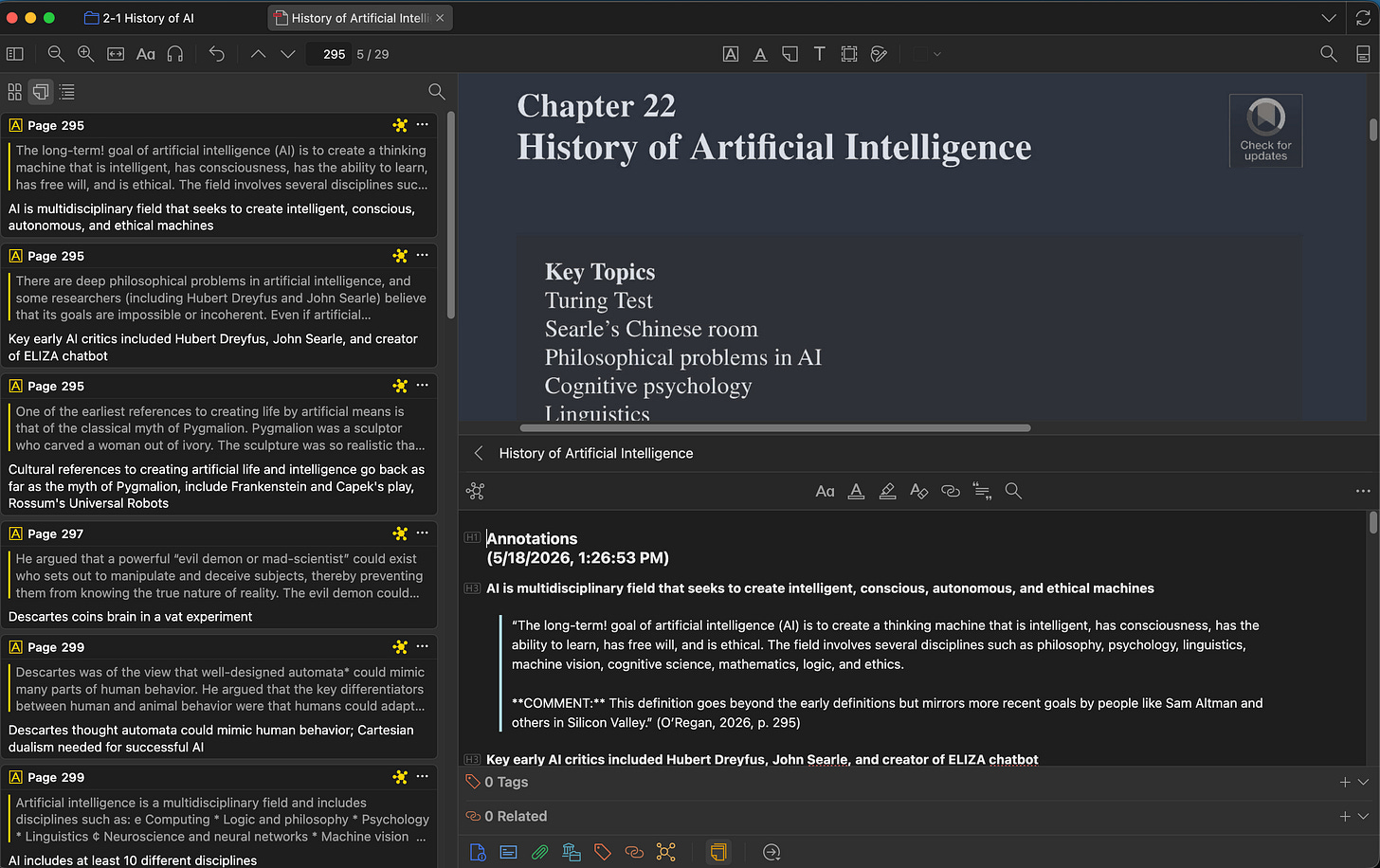Click the undo back arrow
The image size is (1380, 868).
217,54
